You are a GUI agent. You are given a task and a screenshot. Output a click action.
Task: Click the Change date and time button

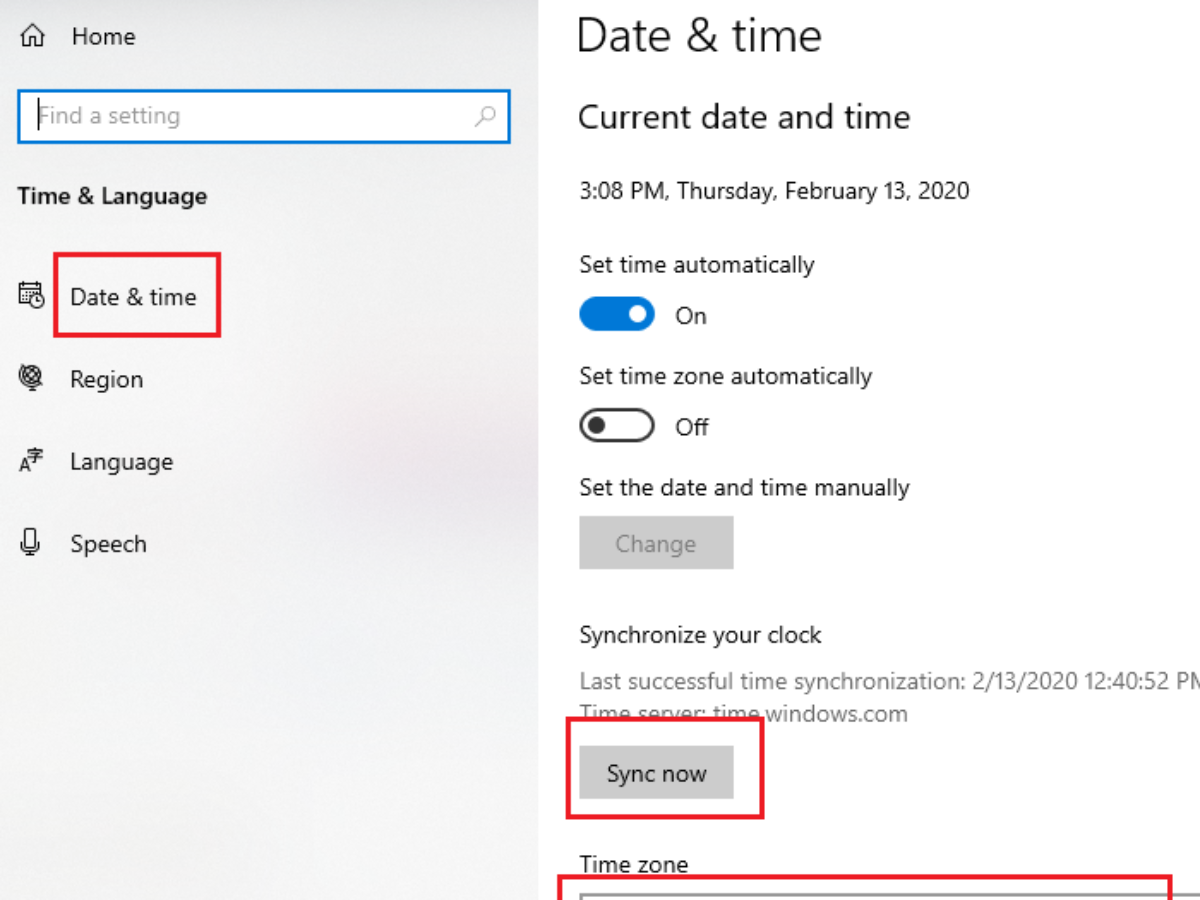[x=656, y=543]
